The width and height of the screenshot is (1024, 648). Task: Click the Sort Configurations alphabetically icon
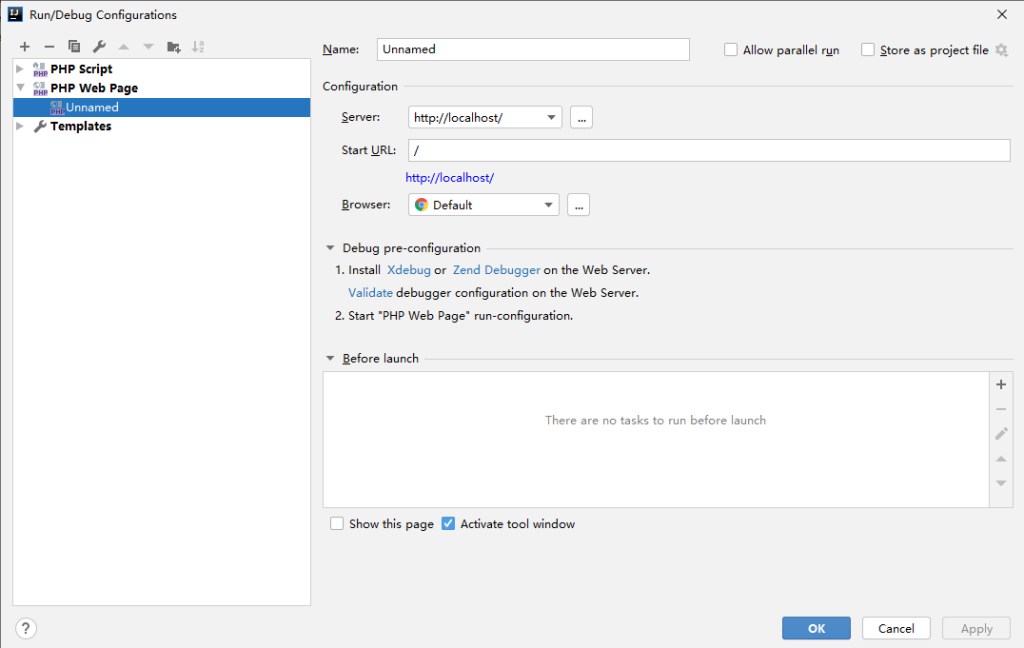coord(198,47)
